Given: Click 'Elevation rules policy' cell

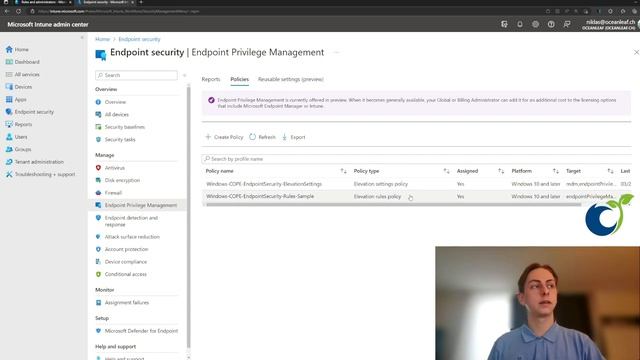Looking at the screenshot, I should tap(377, 196).
